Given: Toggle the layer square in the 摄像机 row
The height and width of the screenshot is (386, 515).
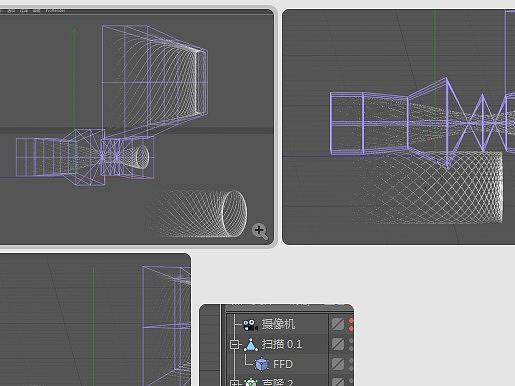Looking at the screenshot, I should pyautogui.click(x=338, y=324).
